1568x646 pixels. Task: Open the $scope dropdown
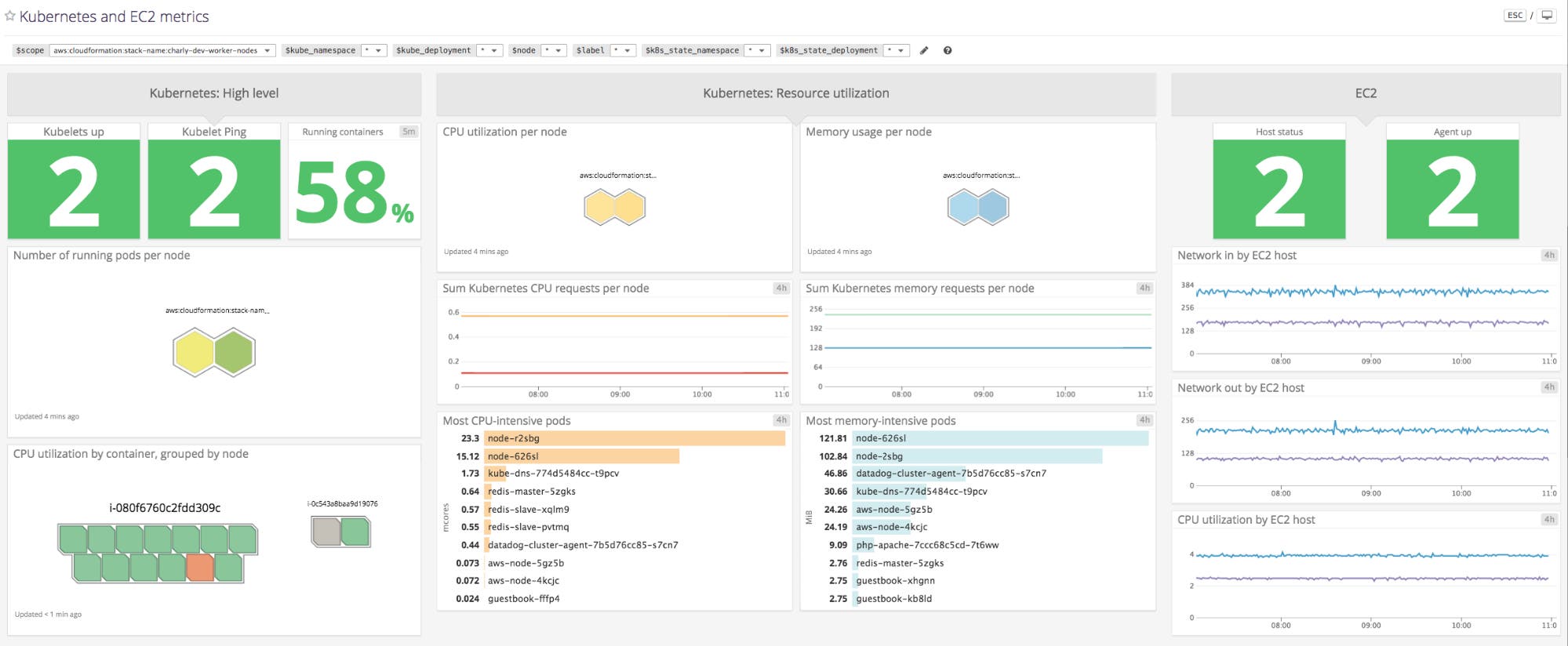click(162, 50)
